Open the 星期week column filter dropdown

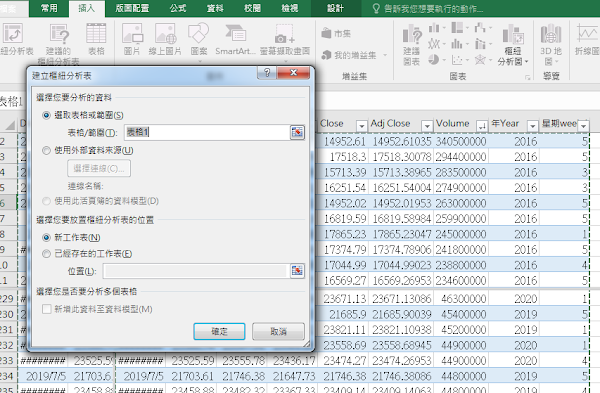click(584, 125)
